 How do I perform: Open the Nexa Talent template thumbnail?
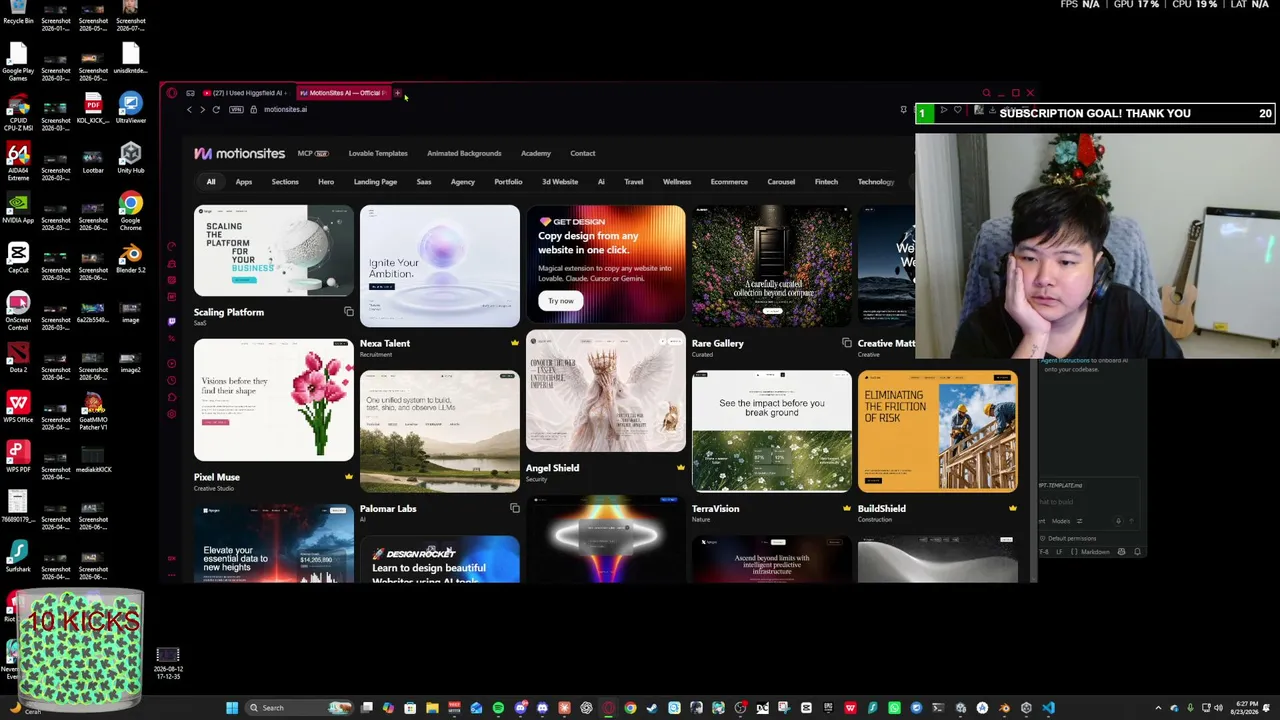(440, 266)
